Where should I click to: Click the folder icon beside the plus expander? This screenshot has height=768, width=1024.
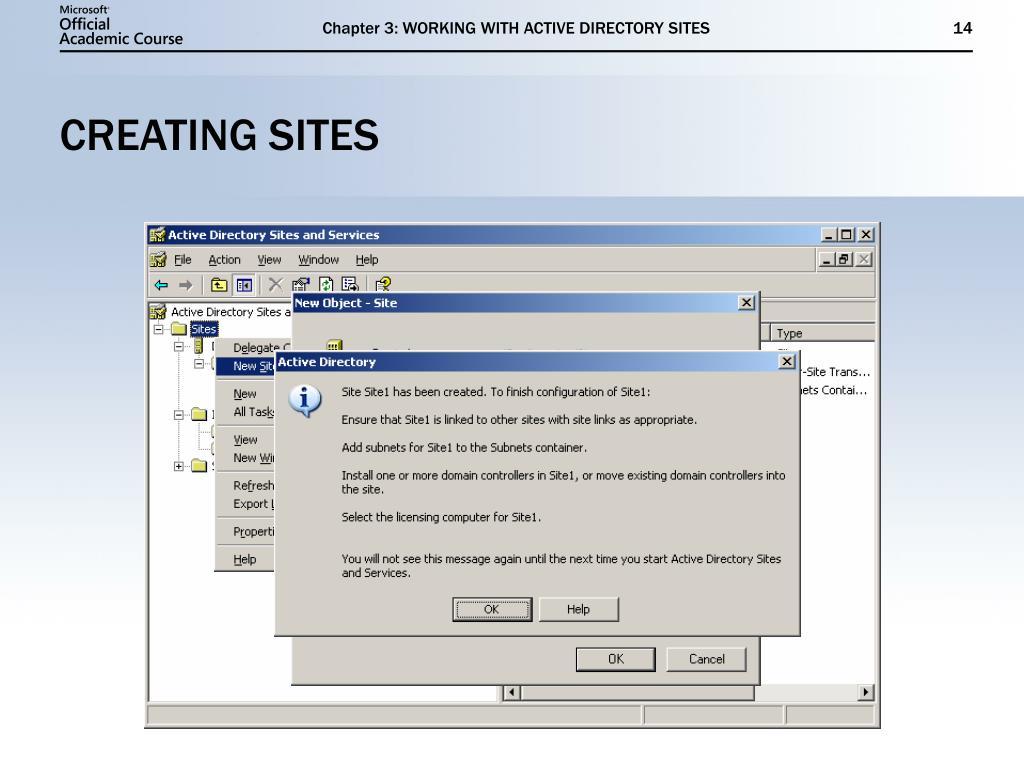click(x=199, y=466)
